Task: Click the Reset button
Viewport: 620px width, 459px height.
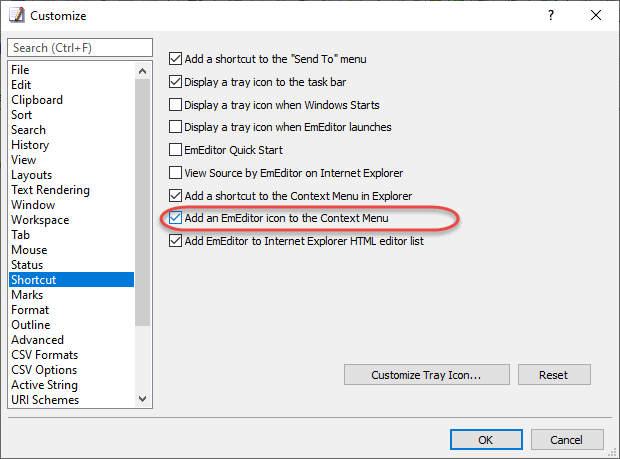Action: 554,374
